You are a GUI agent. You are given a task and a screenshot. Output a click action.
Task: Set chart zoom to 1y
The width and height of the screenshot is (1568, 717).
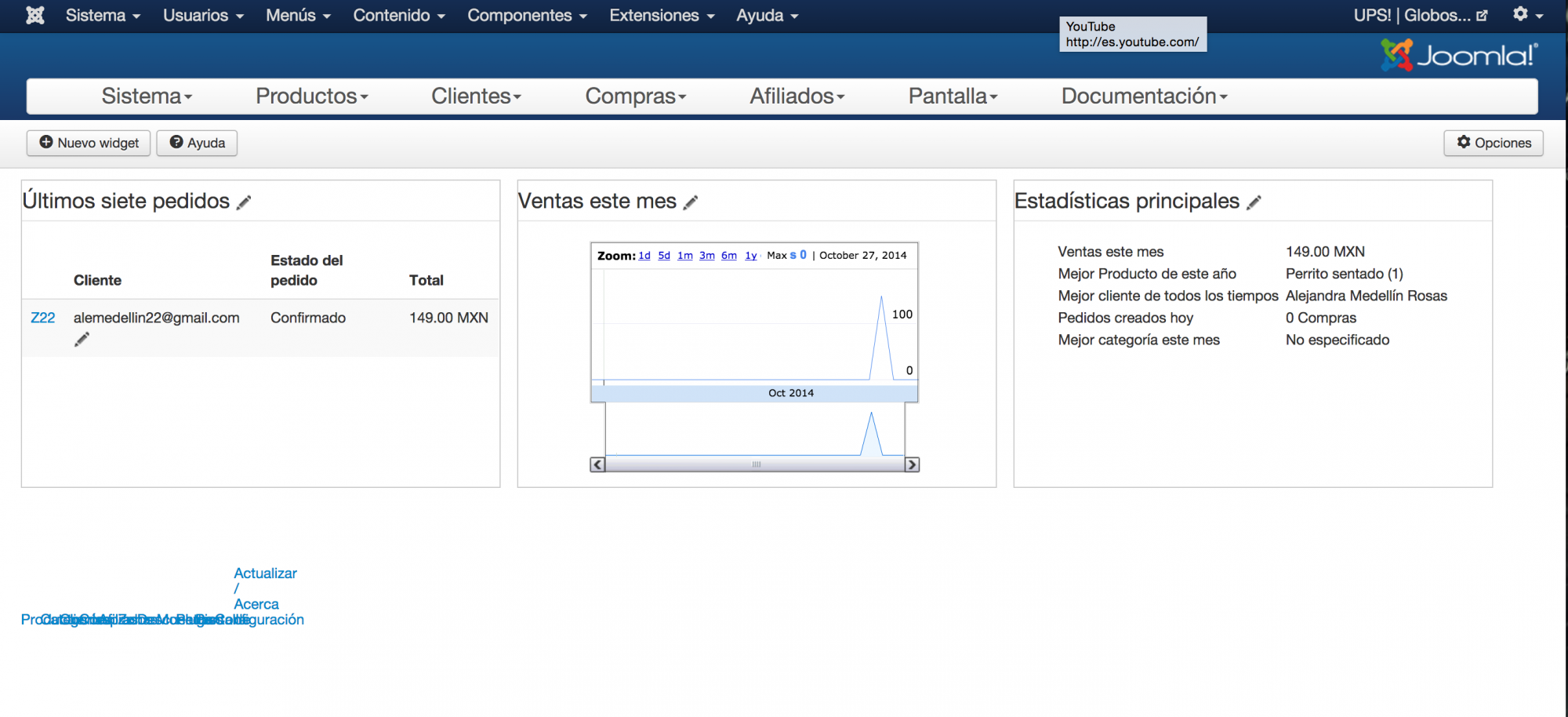click(x=751, y=256)
